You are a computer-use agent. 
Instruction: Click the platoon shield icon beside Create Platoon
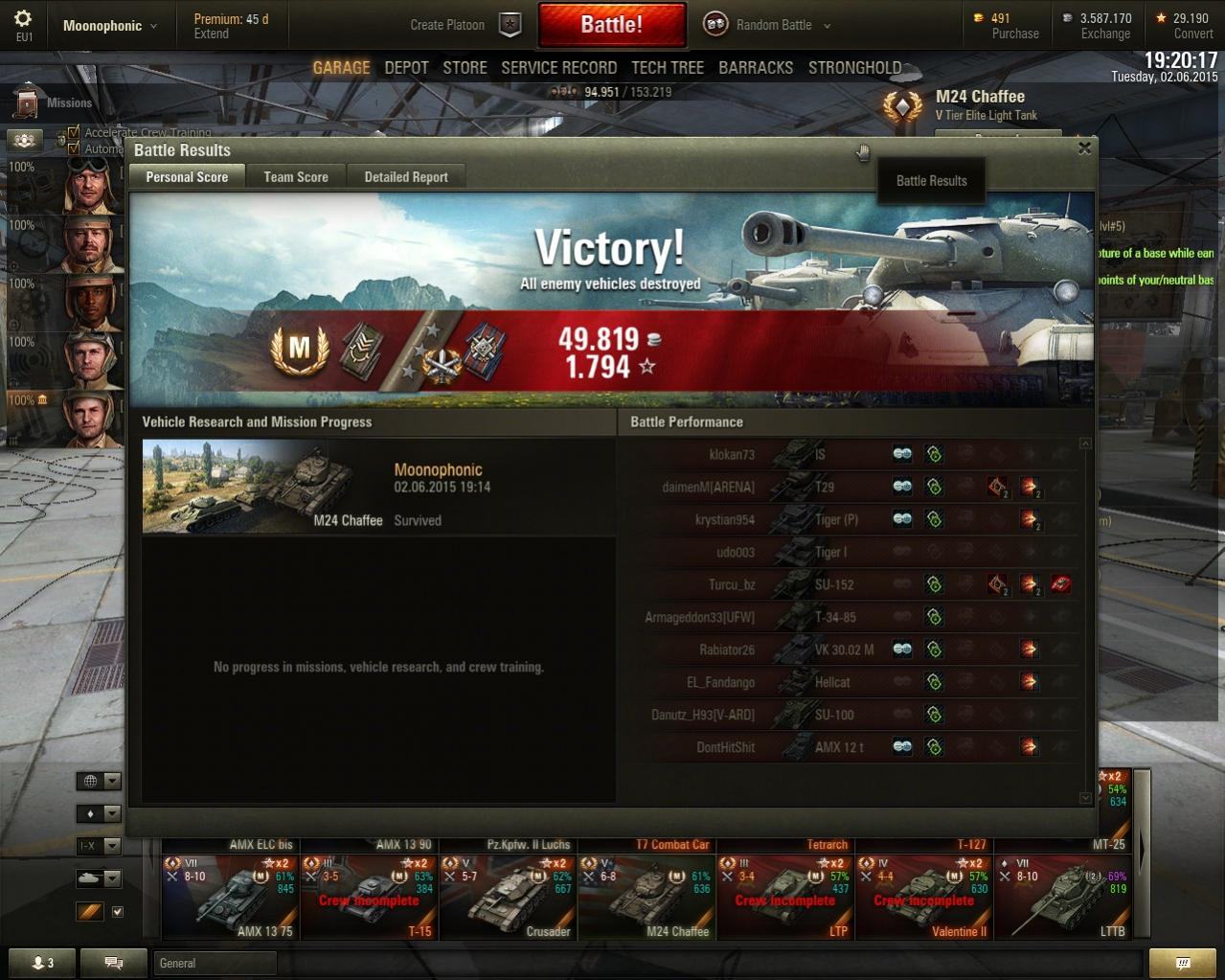[510, 25]
